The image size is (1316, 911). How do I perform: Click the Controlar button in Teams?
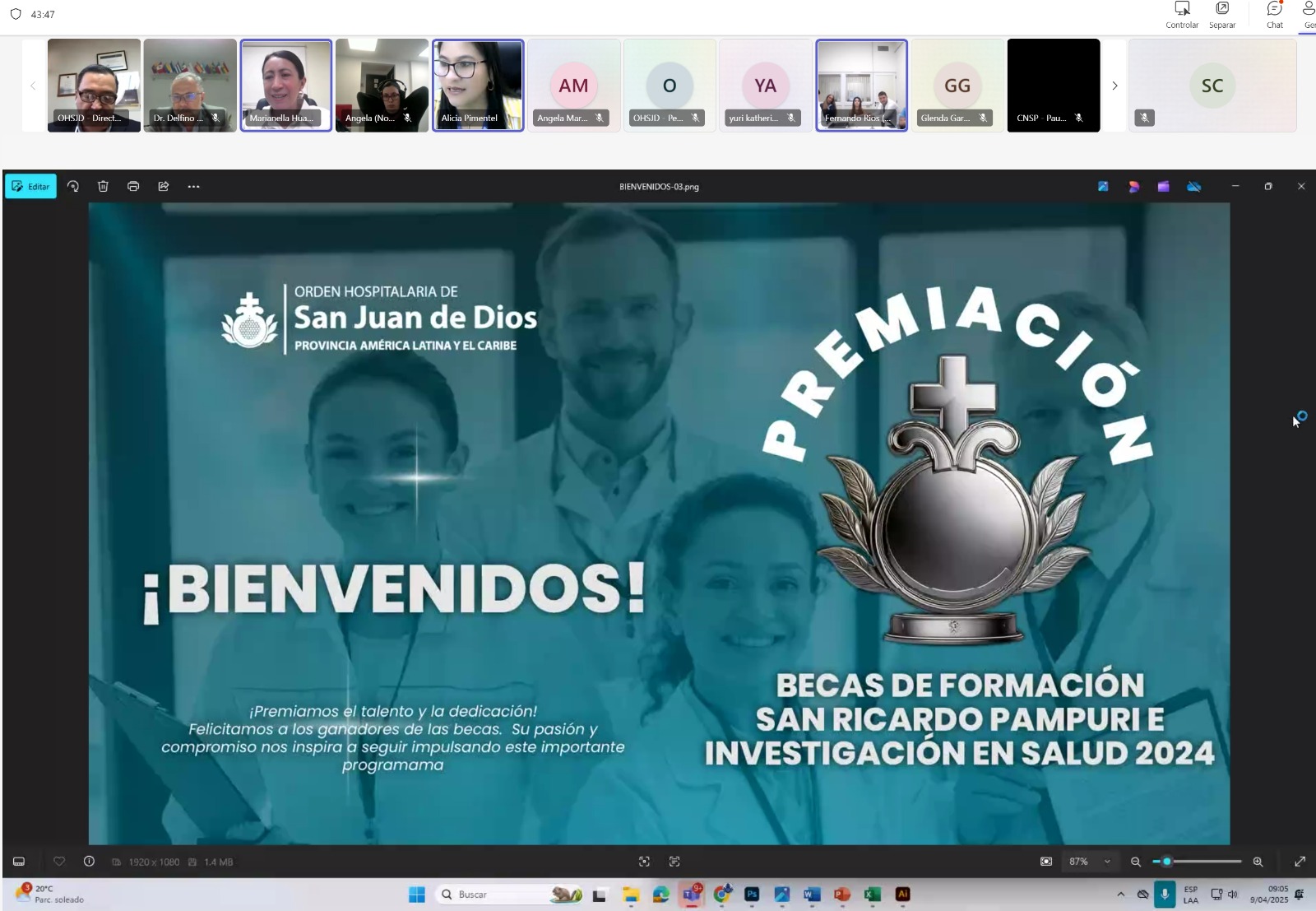(1182, 15)
